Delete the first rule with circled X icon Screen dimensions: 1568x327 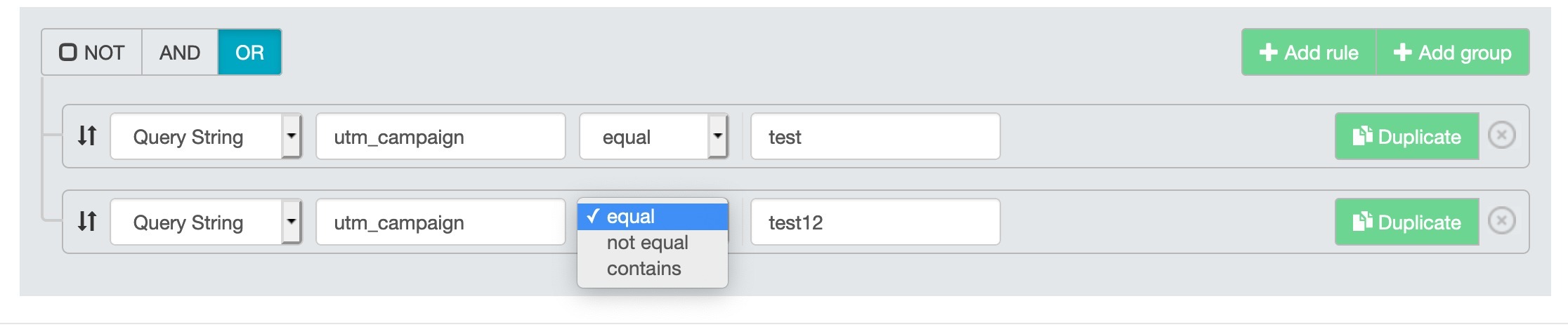(1501, 135)
